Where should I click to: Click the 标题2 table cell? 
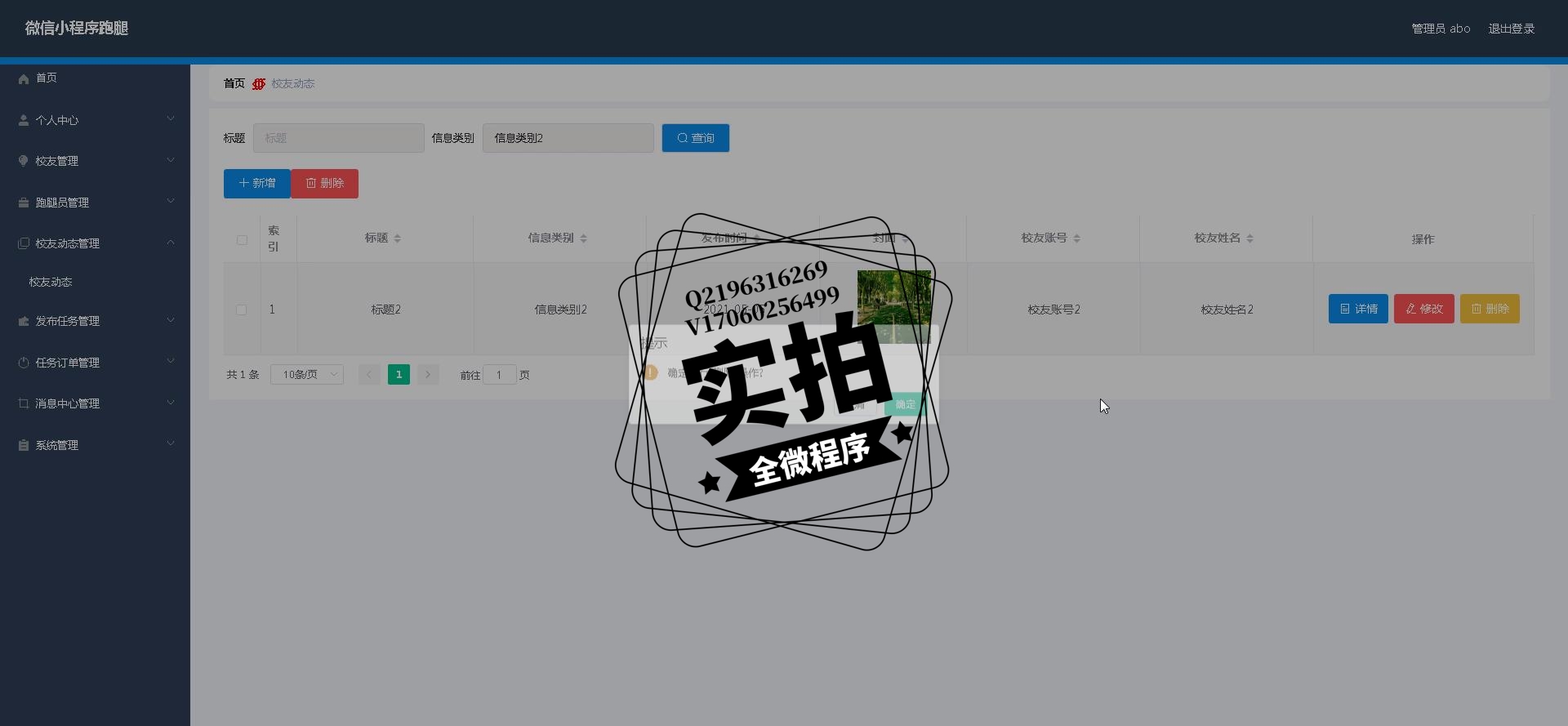[x=386, y=310]
